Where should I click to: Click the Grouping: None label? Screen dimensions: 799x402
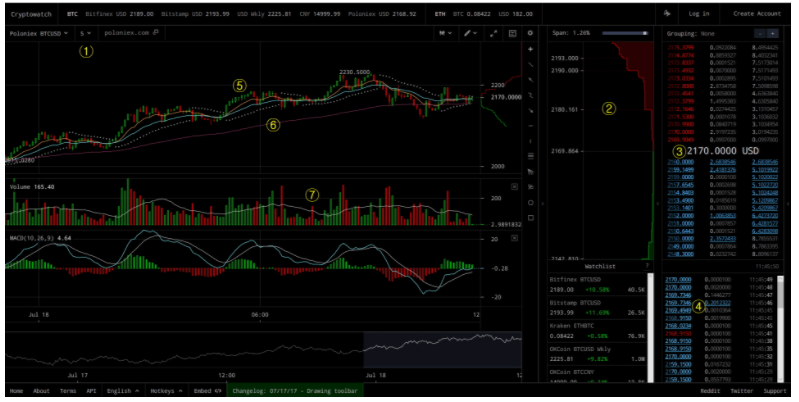pos(690,34)
